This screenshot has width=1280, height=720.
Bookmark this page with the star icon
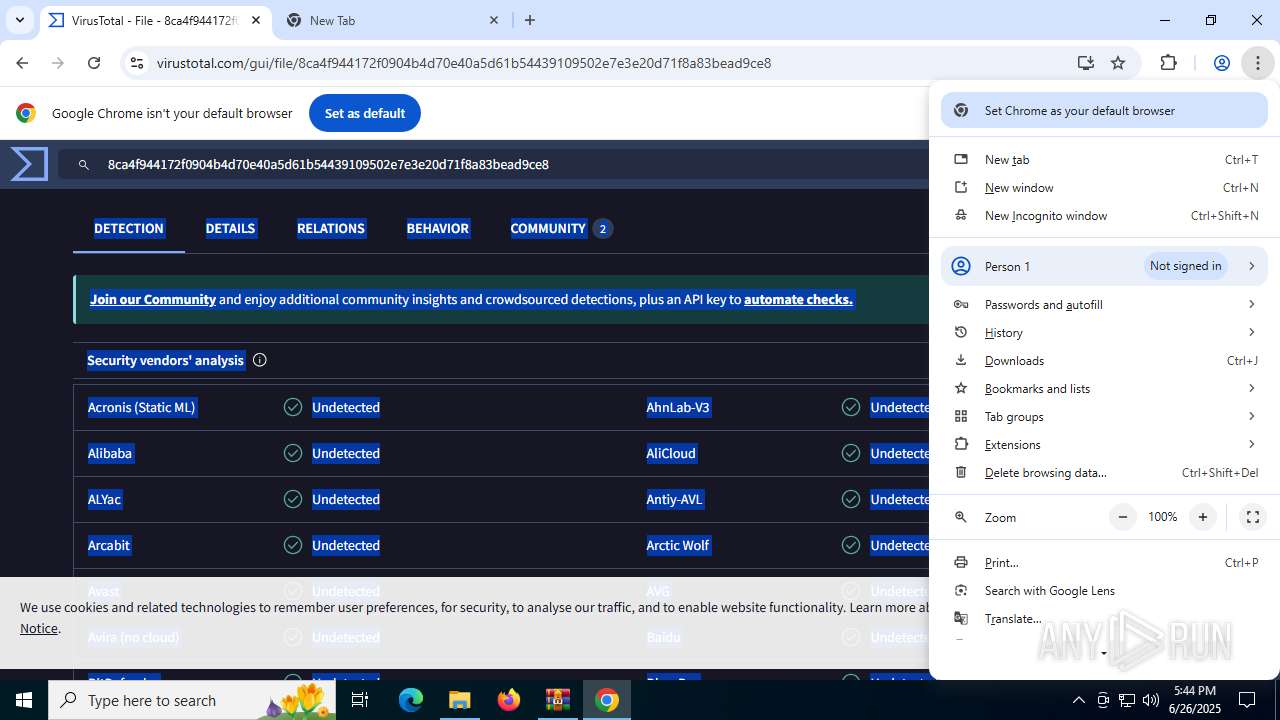(x=1118, y=63)
